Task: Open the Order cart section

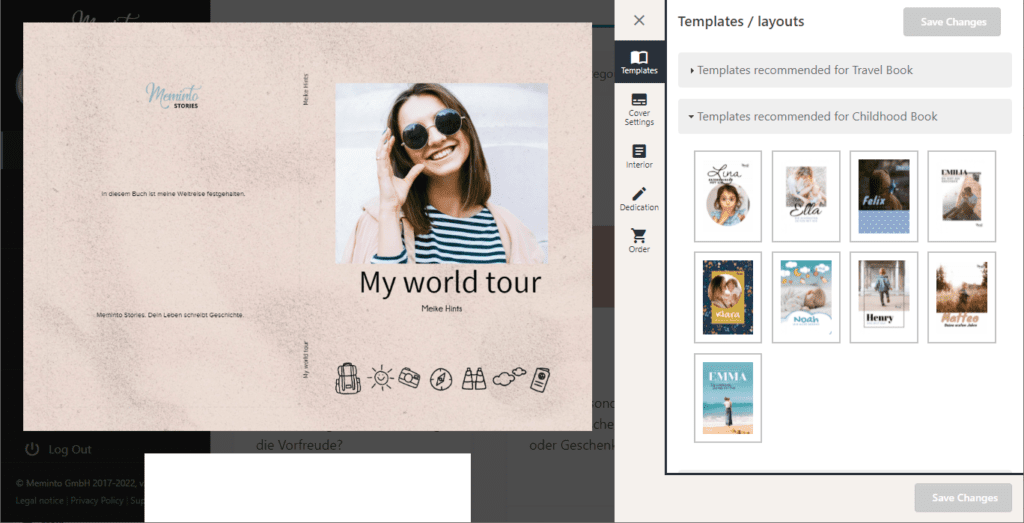Action: point(639,241)
